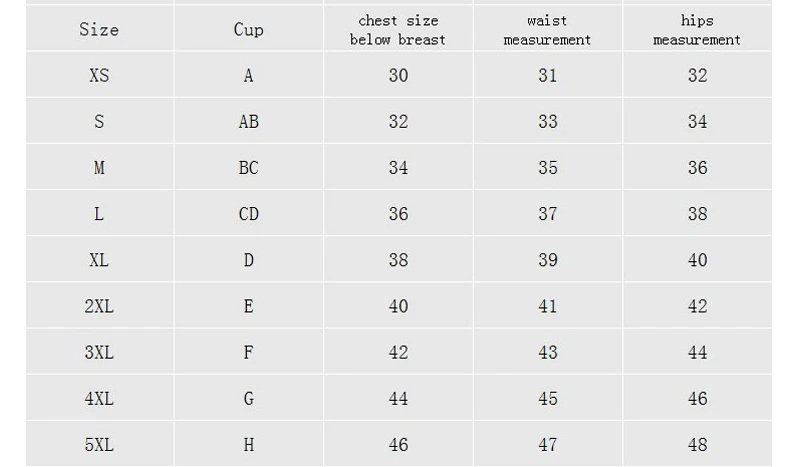Click waist value 31 in XS row
Viewport: 800px width, 467px height.
[x=547, y=76]
